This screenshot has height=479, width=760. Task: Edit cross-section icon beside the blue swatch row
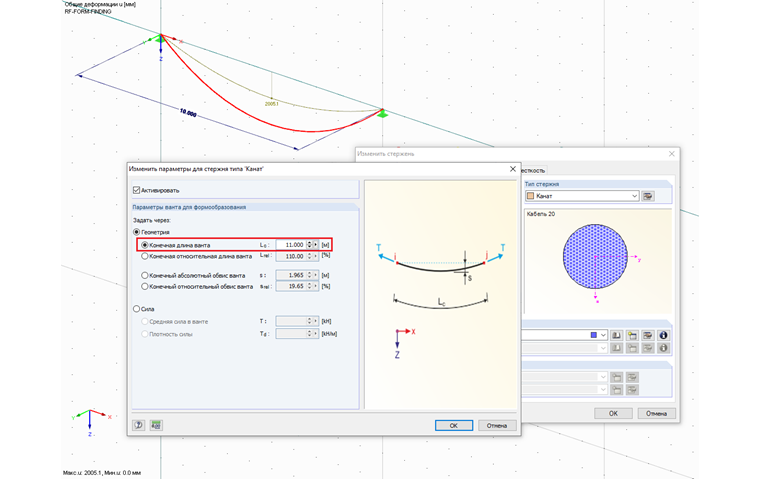[x=648, y=335]
